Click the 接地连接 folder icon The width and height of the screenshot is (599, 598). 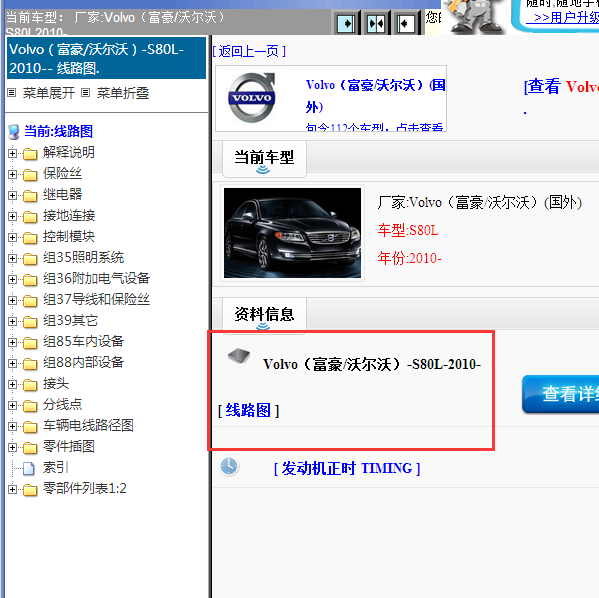click(30, 217)
